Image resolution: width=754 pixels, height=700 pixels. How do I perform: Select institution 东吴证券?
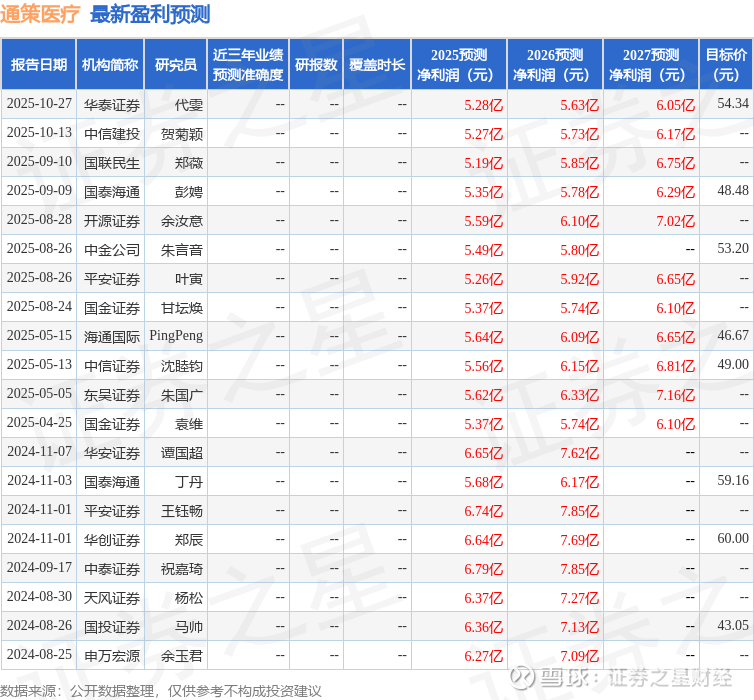click(x=112, y=395)
